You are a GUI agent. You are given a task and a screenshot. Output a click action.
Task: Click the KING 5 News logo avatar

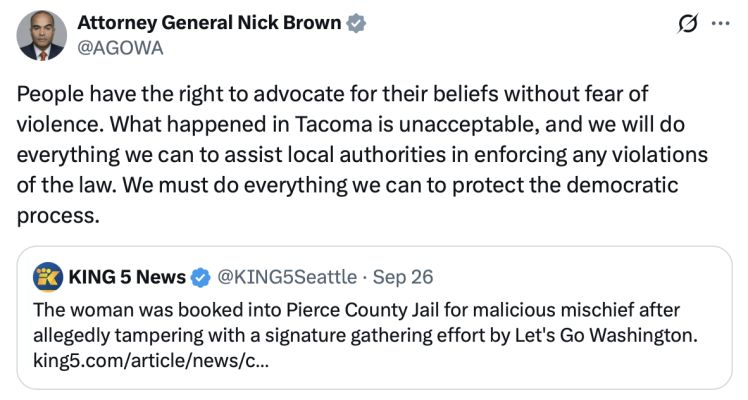coord(47,275)
